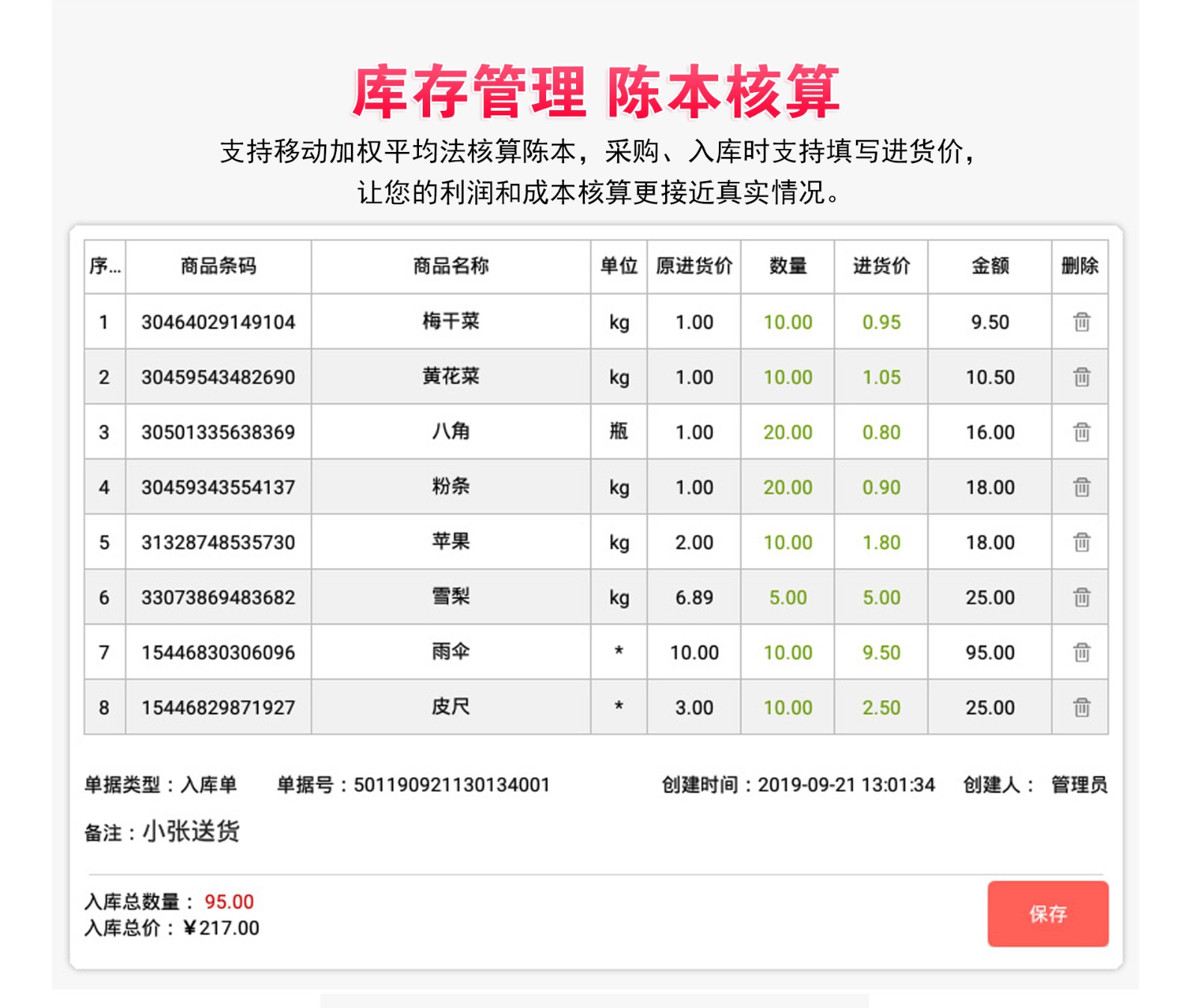Edit quantity 10.00 for 梅干菜
This screenshot has height=1008, width=1197.
(787, 323)
